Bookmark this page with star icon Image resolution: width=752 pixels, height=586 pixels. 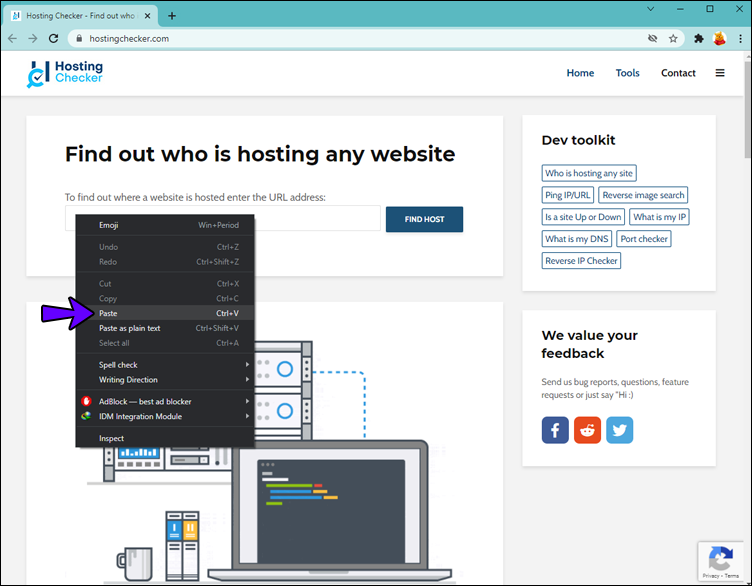pos(673,38)
